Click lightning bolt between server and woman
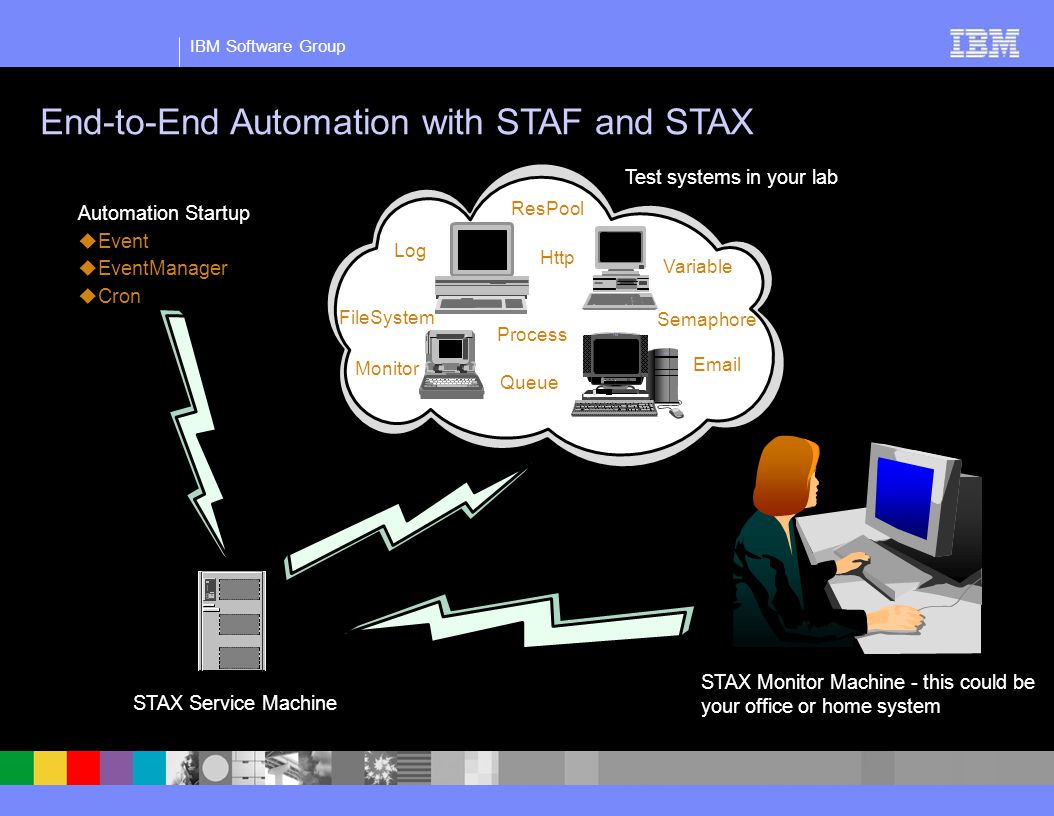Screen dimensions: 1054x816 click(522, 620)
